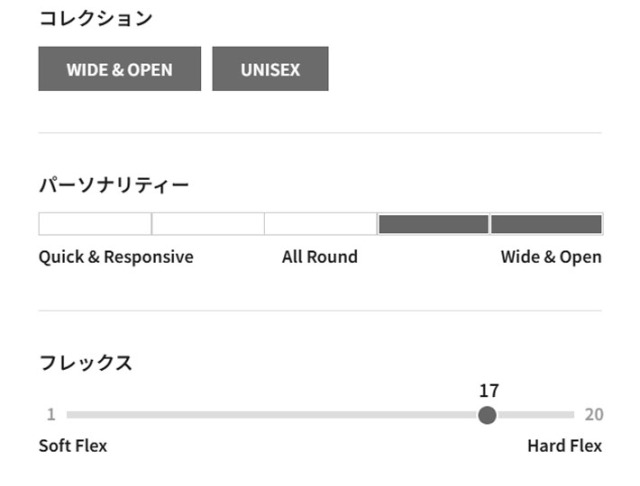
Task: Click the All Round label
Action: point(319,257)
